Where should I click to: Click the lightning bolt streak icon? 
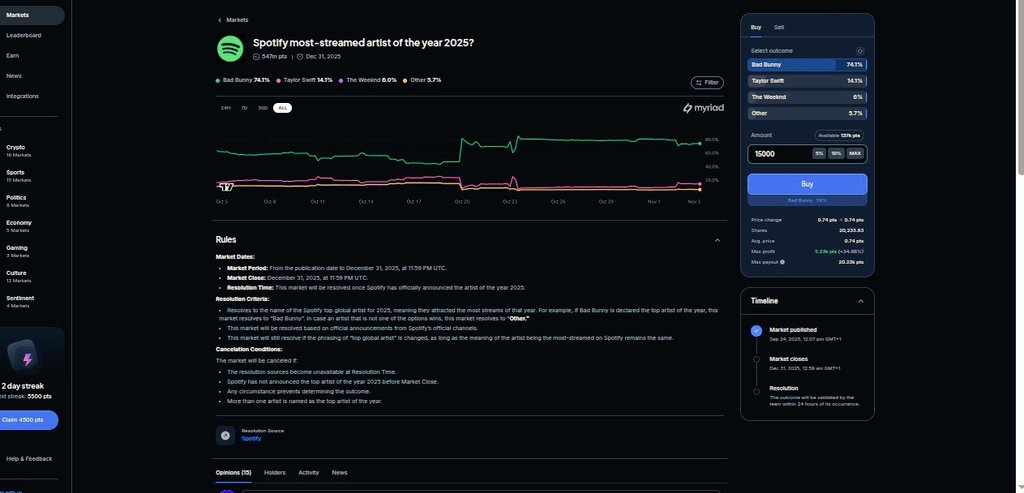click(x=27, y=359)
